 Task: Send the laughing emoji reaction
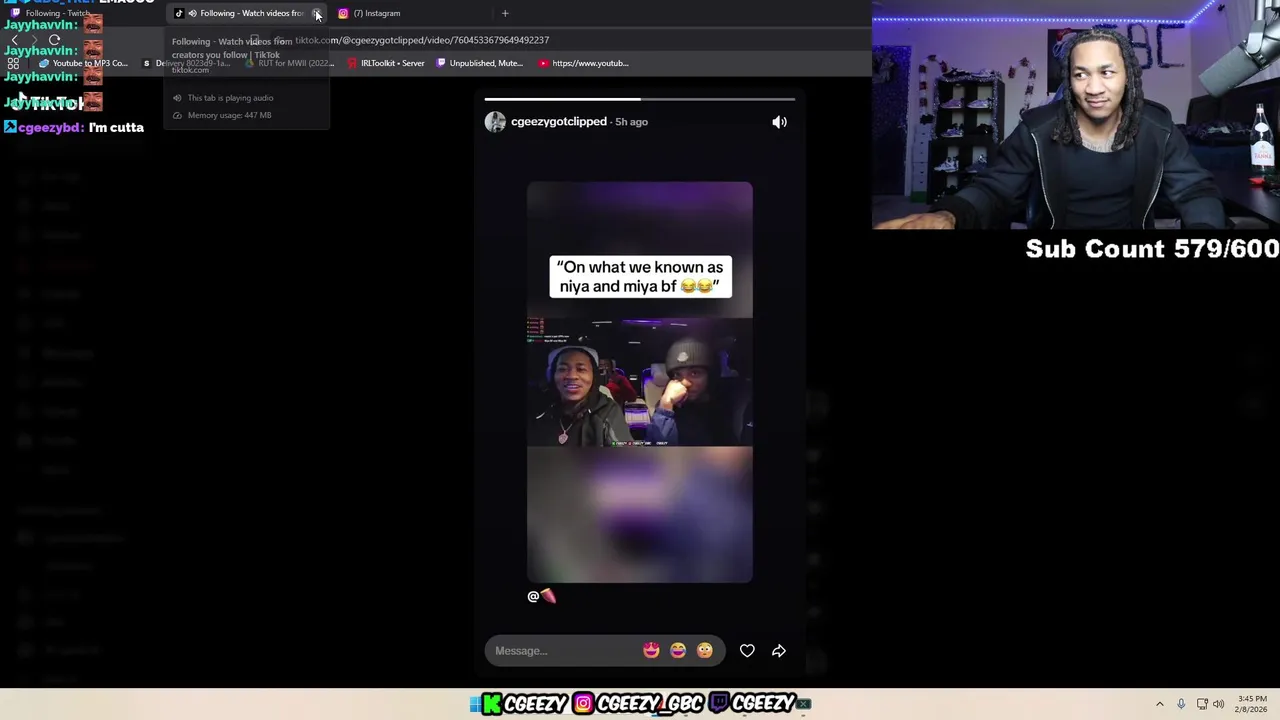(678, 651)
